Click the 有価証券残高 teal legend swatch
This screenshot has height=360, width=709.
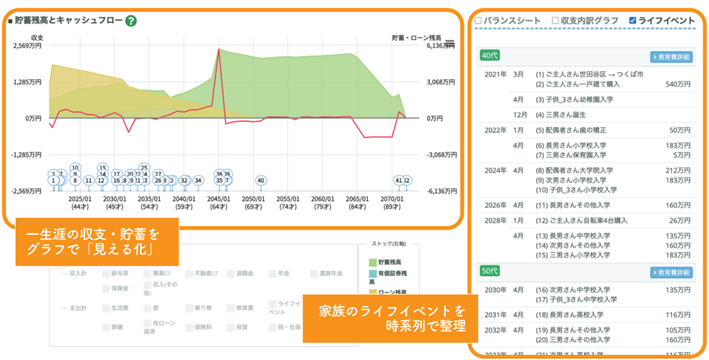(x=373, y=274)
